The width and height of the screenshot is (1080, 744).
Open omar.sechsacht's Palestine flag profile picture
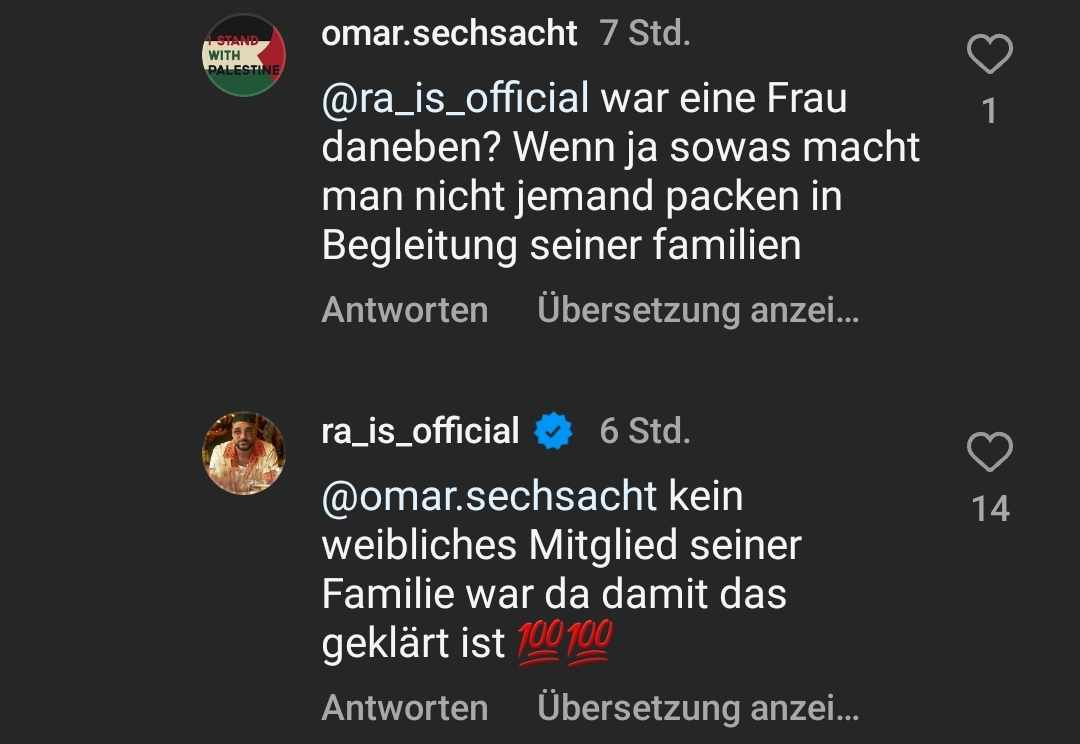(244, 56)
